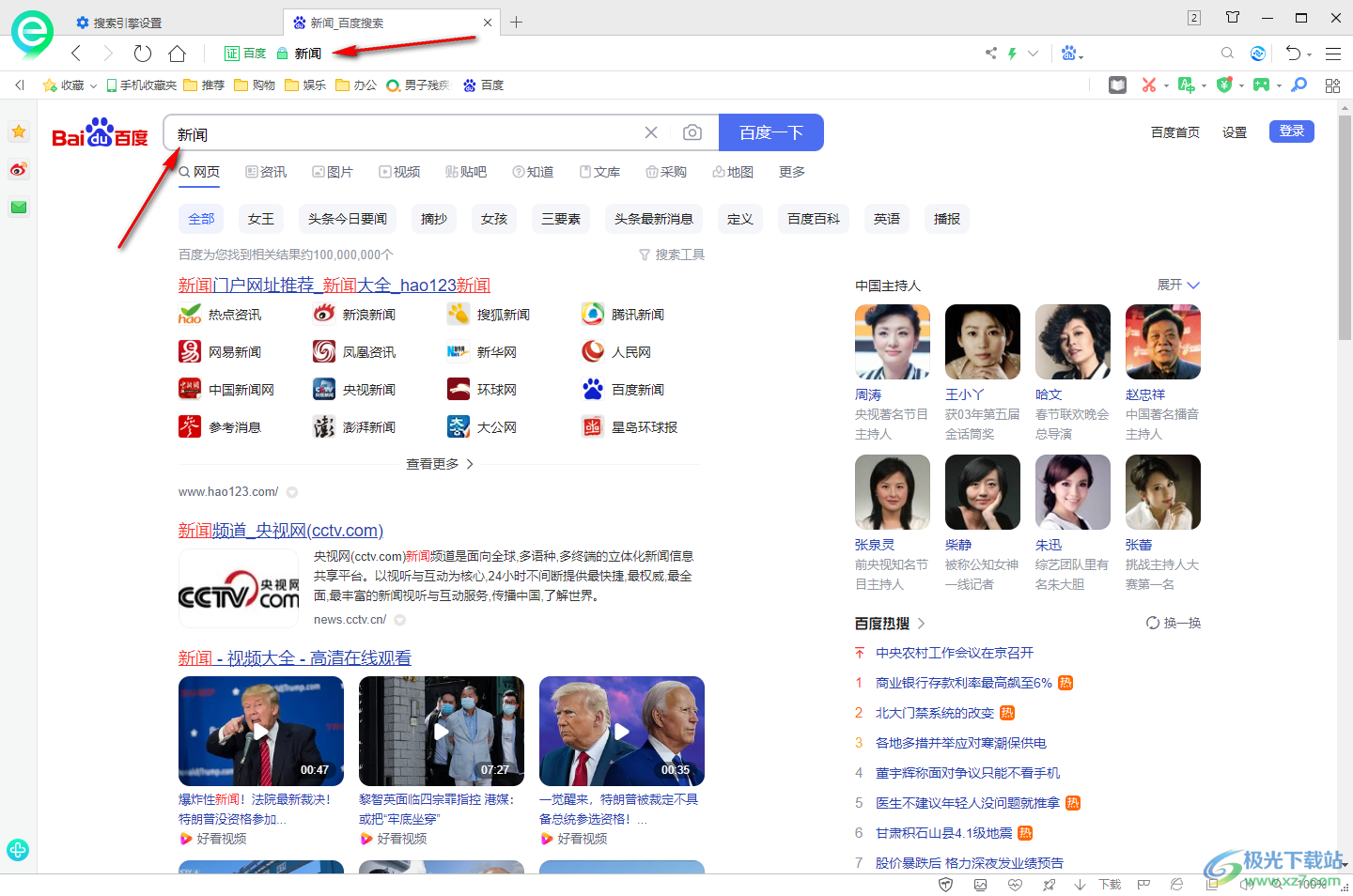Screen dimensions: 1353x896
Task: Open the 购物 bookmark folder
Action: tap(255, 85)
